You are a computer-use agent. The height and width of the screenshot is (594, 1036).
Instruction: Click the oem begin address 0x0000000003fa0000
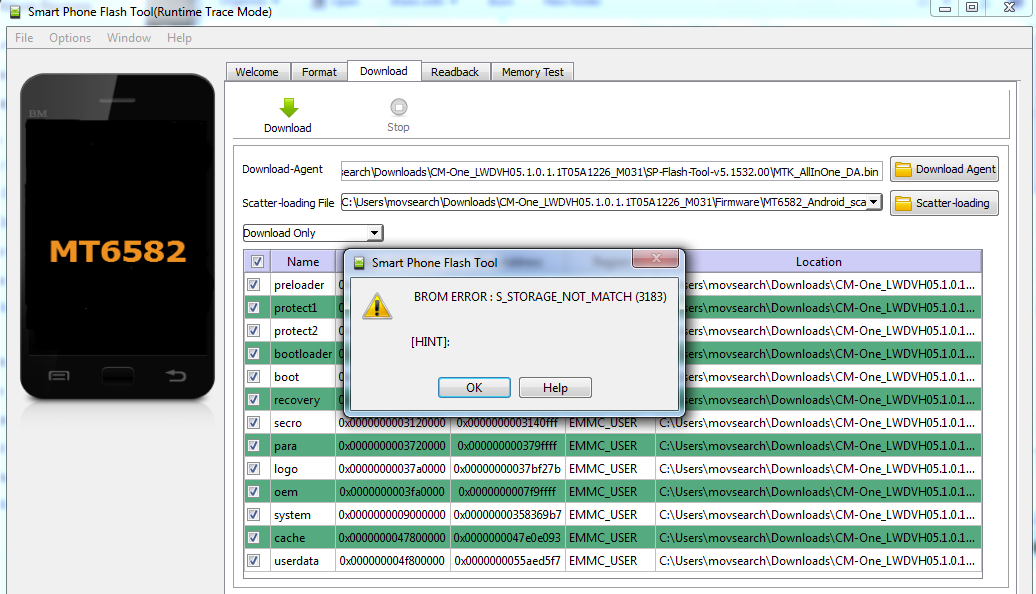click(392, 492)
